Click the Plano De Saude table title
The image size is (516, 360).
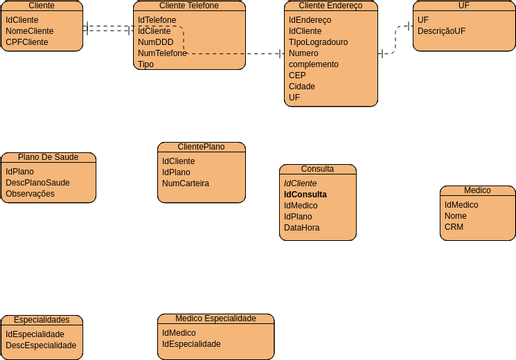(x=48, y=157)
